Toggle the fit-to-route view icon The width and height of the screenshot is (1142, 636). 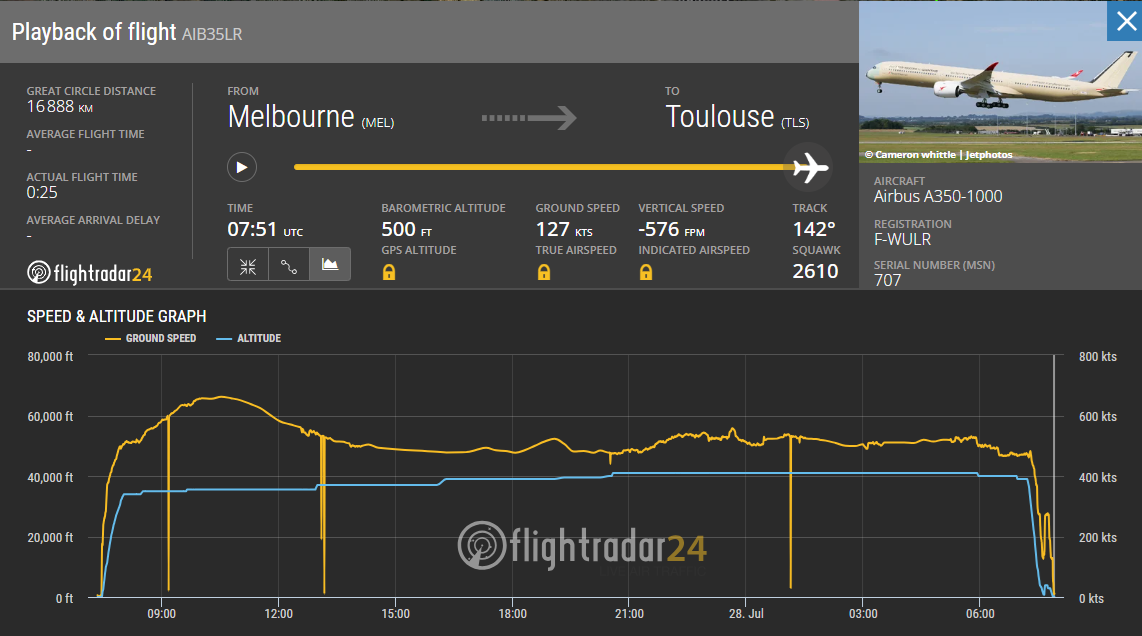pos(248,264)
